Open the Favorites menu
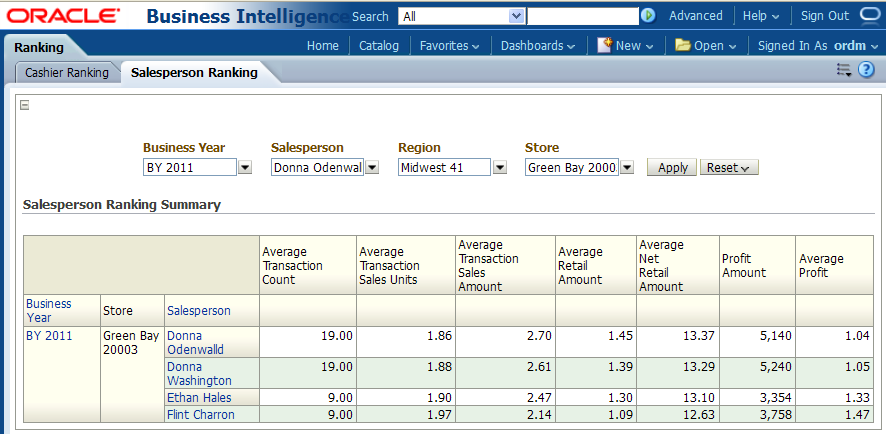This screenshot has height=434, width=886. 449,46
